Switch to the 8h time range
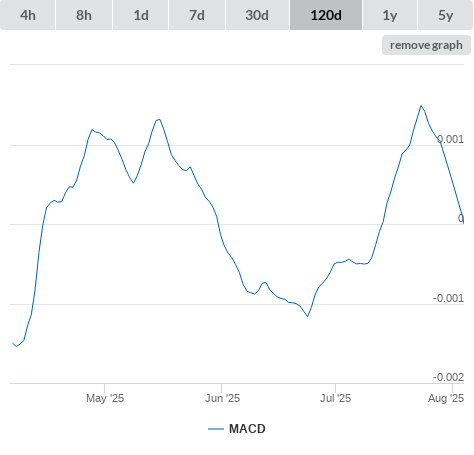 point(84,15)
